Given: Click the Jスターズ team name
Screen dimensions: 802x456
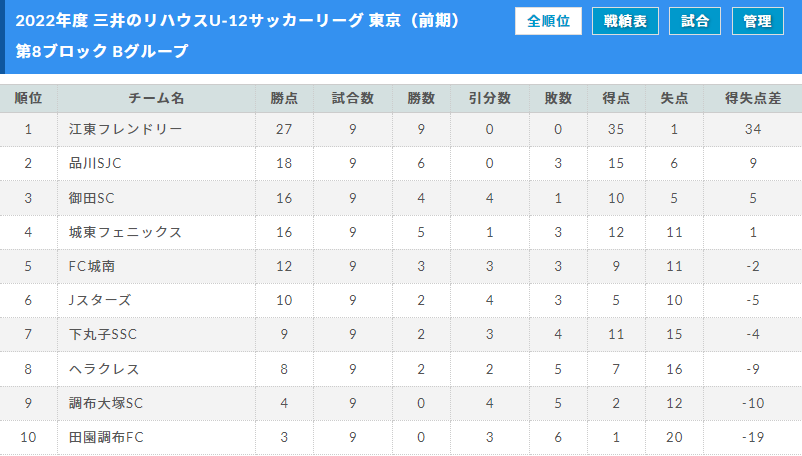Looking at the screenshot, I should tap(99, 300).
